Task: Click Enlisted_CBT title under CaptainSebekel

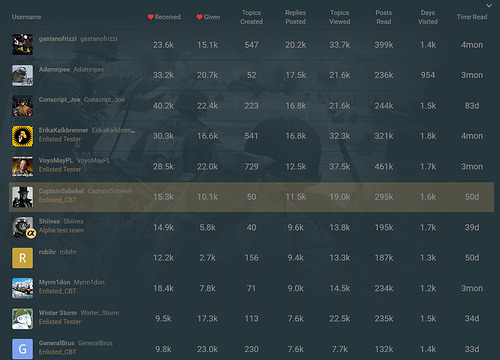Action: (x=57, y=200)
